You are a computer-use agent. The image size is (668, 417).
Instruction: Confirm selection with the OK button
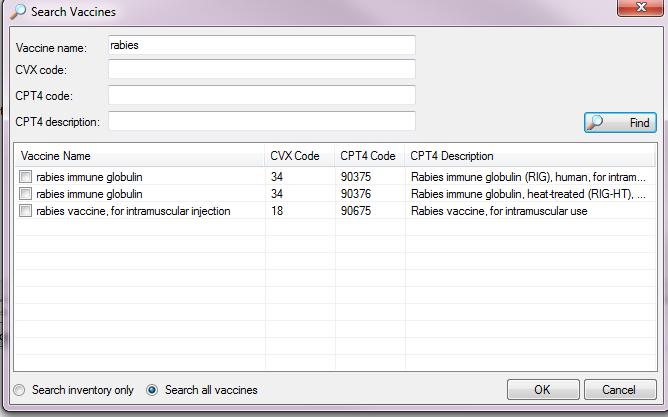point(543,389)
